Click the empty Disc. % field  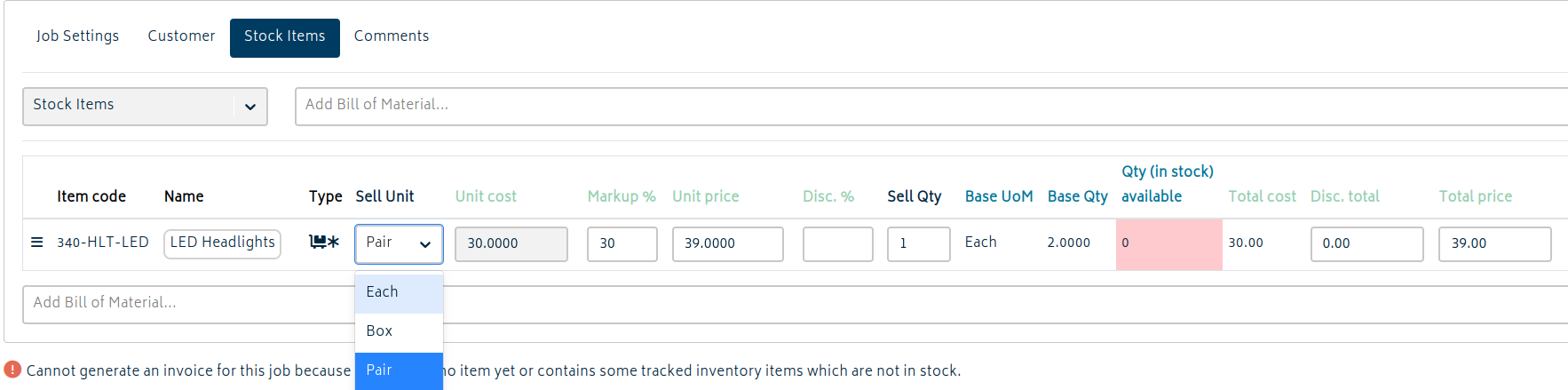838,243
